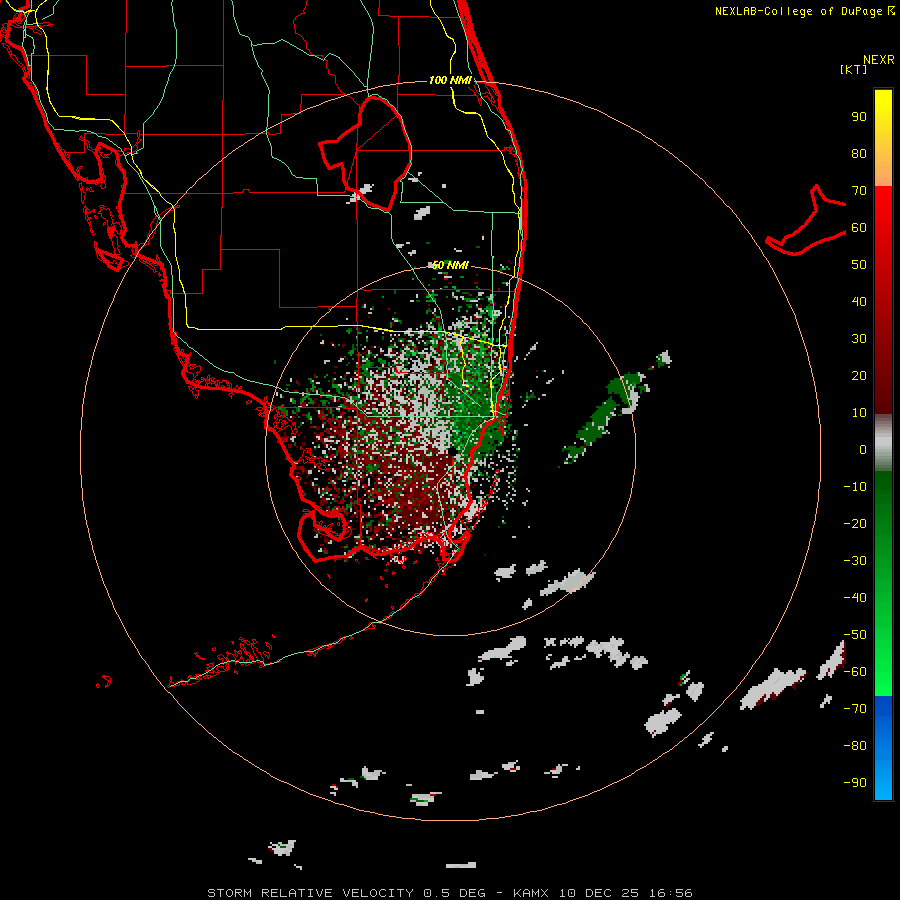Select the positive 90 scale value
Screen dimensions: 900x900
click(859, 117)
